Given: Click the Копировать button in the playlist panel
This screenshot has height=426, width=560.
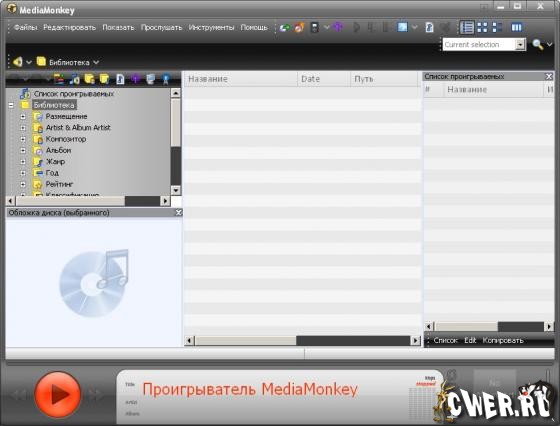Looking at the screenshot, I should pyautogui.click(x=503, y=341).
